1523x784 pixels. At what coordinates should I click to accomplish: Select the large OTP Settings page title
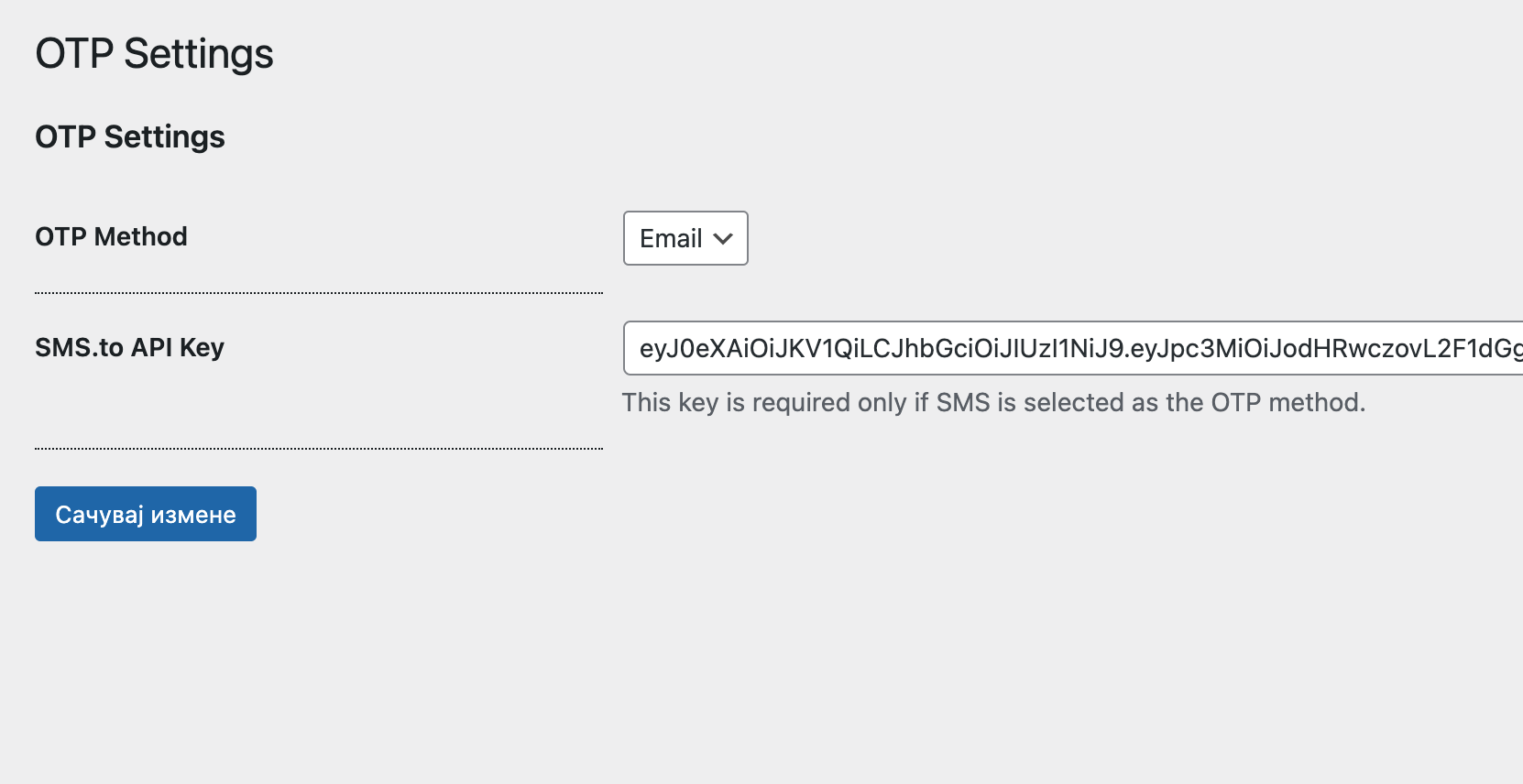[x=154, y=53]
